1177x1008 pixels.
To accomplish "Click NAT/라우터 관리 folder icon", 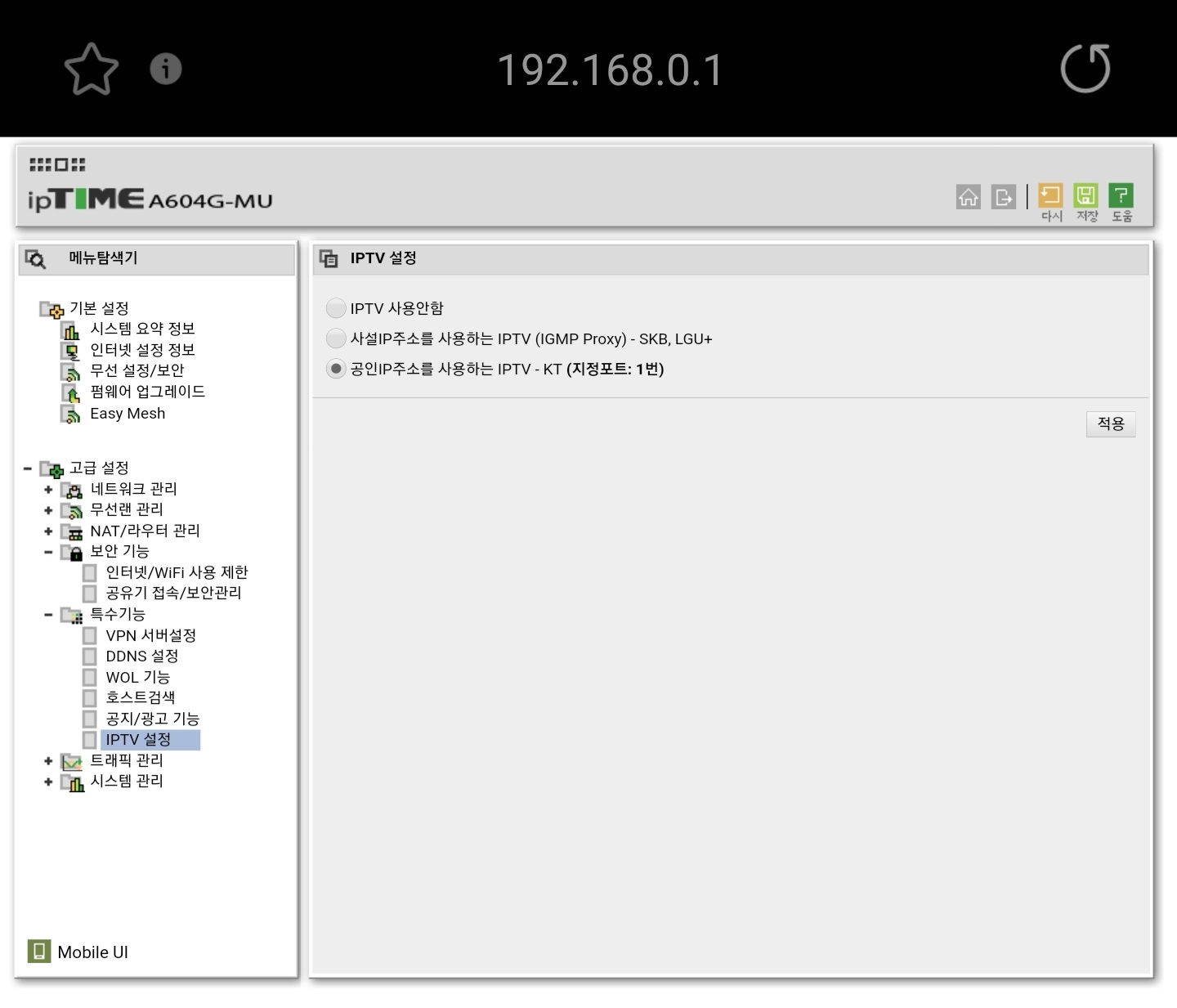I will click(72, 531).
